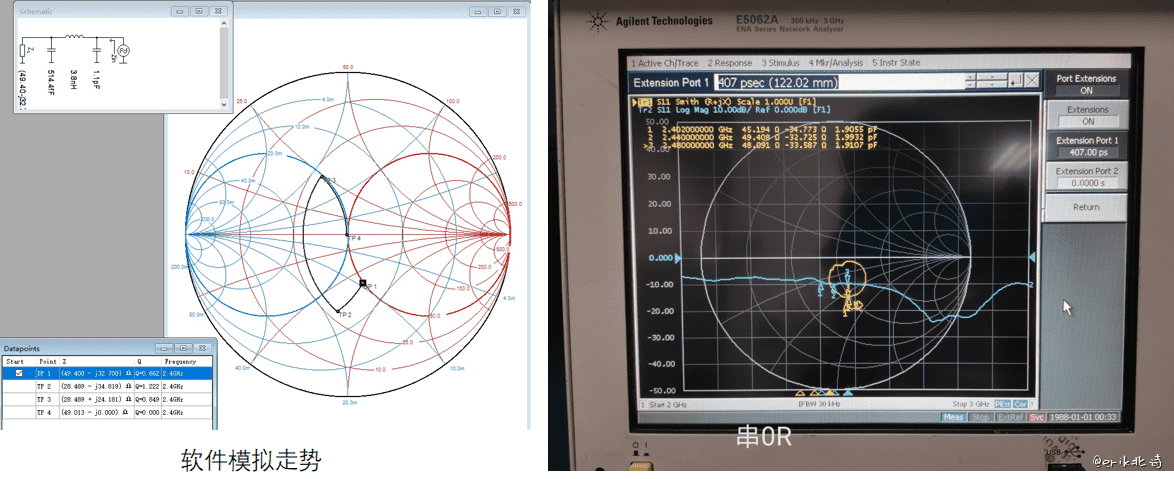1174x479 pixels.
Task: Close the Extension Port 1 entry bar
Action: (x=1032, y=81)
